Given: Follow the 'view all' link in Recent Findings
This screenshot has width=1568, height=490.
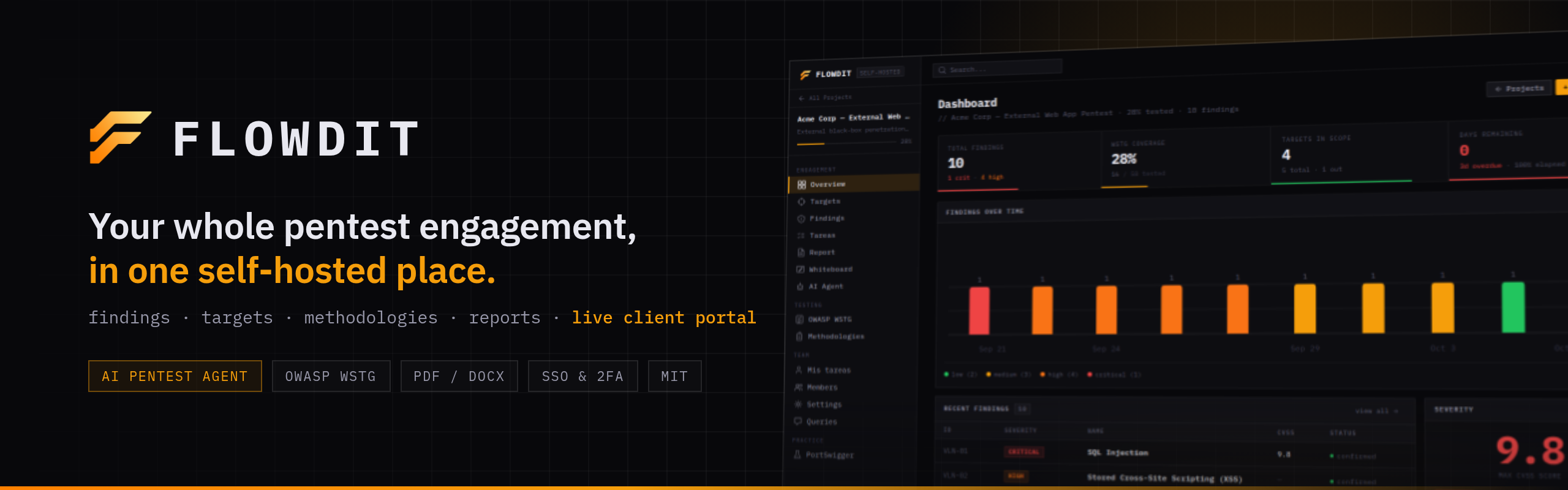Looking at the screenshot, I should tap(1376, 411).
